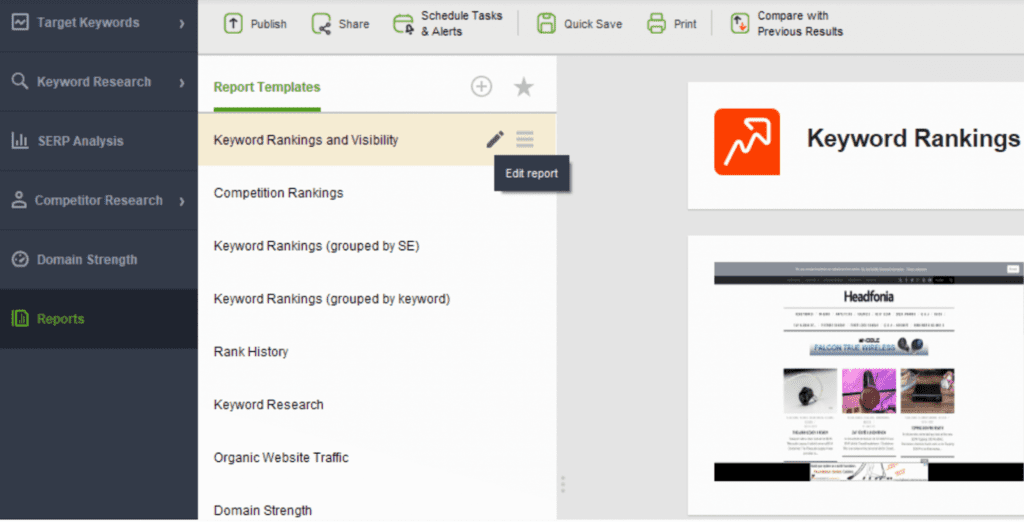This screenshot has width=1024, height=522.
Task: Click the Share icon in toolbar
Action: (321, 24)
